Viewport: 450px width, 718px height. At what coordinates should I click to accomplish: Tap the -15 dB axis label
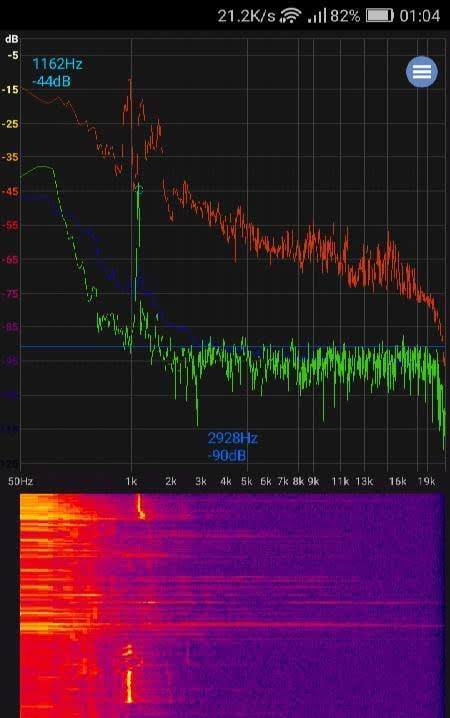(10, 90)
